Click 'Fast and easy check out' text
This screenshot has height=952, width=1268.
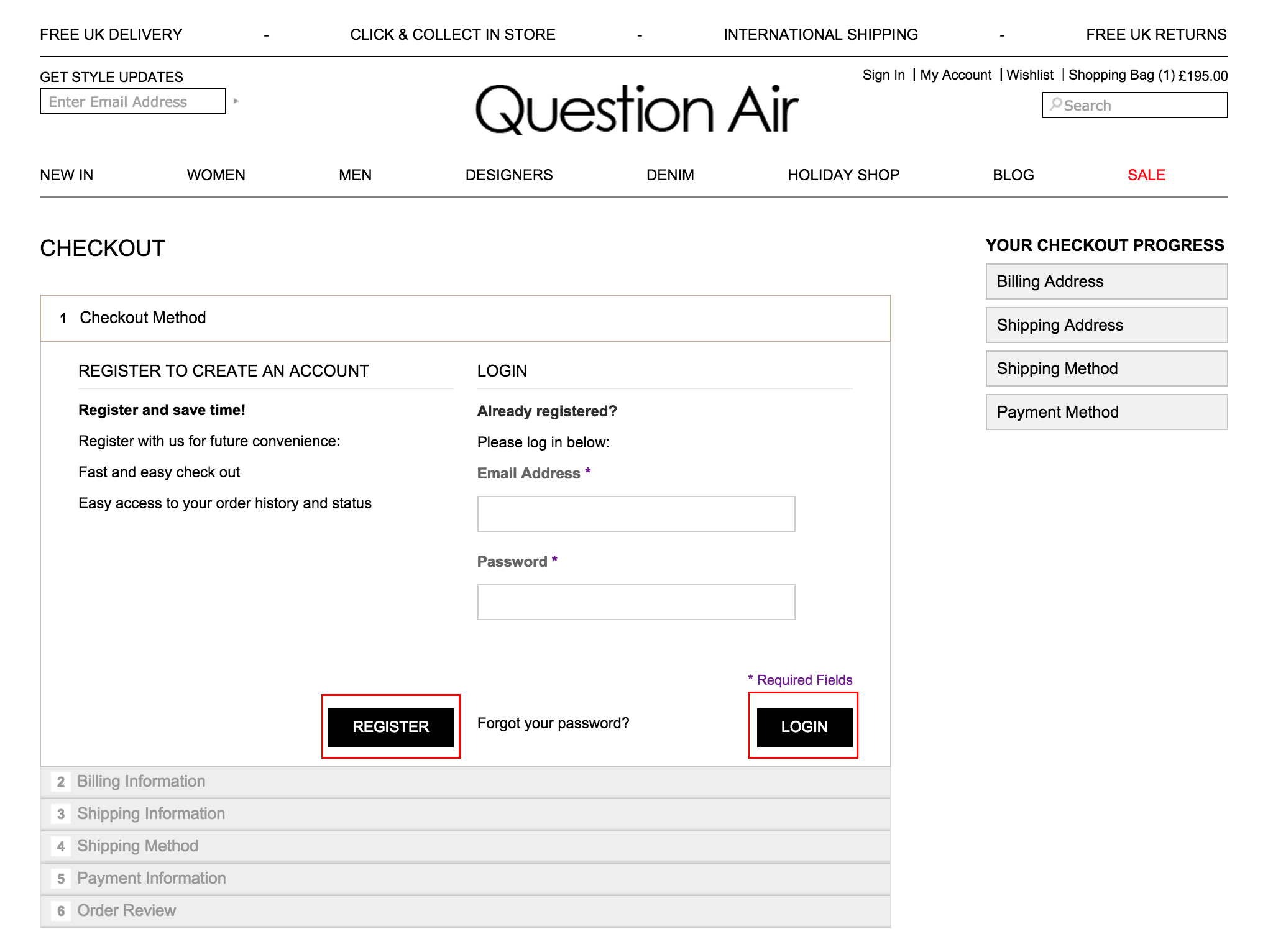159,472
